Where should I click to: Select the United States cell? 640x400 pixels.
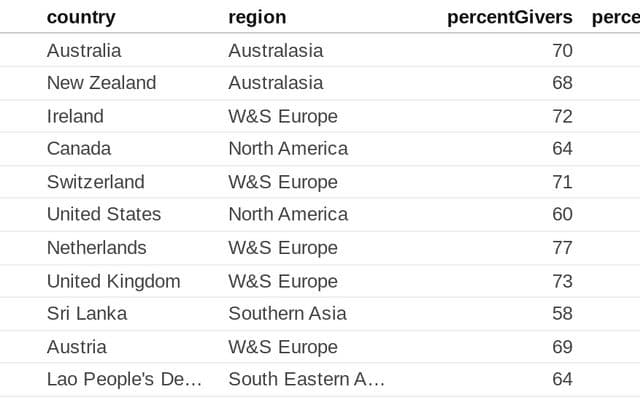[104, 214]
